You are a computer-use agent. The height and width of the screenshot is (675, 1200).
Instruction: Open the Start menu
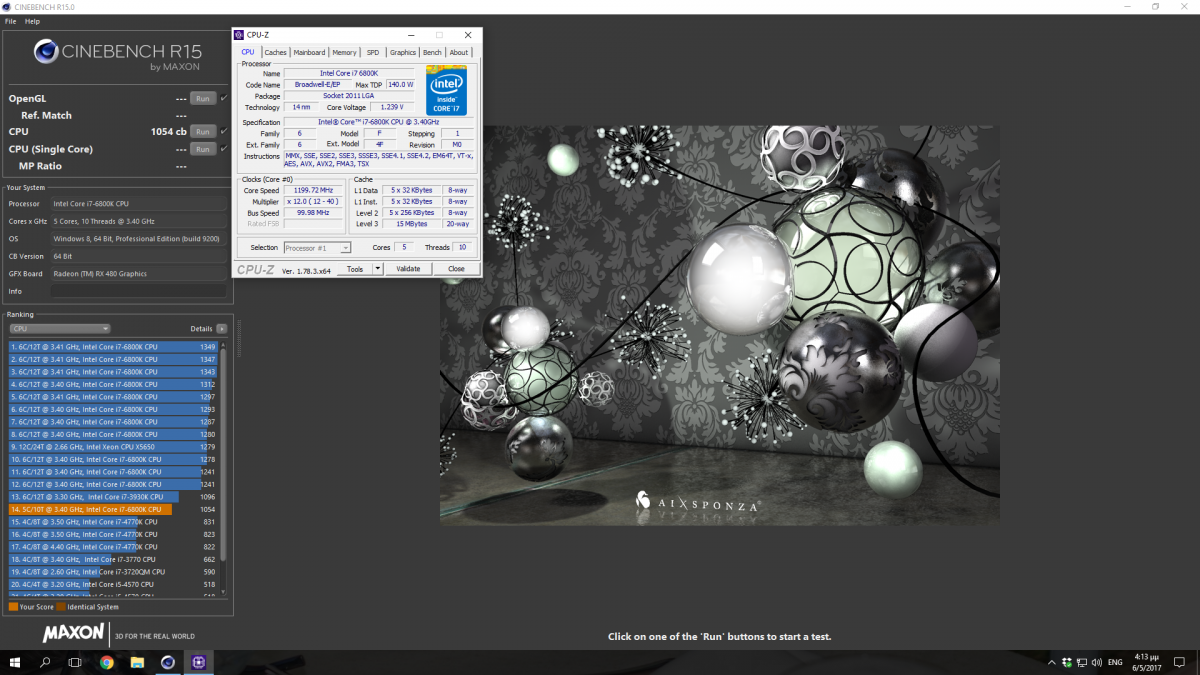[15, 662]
